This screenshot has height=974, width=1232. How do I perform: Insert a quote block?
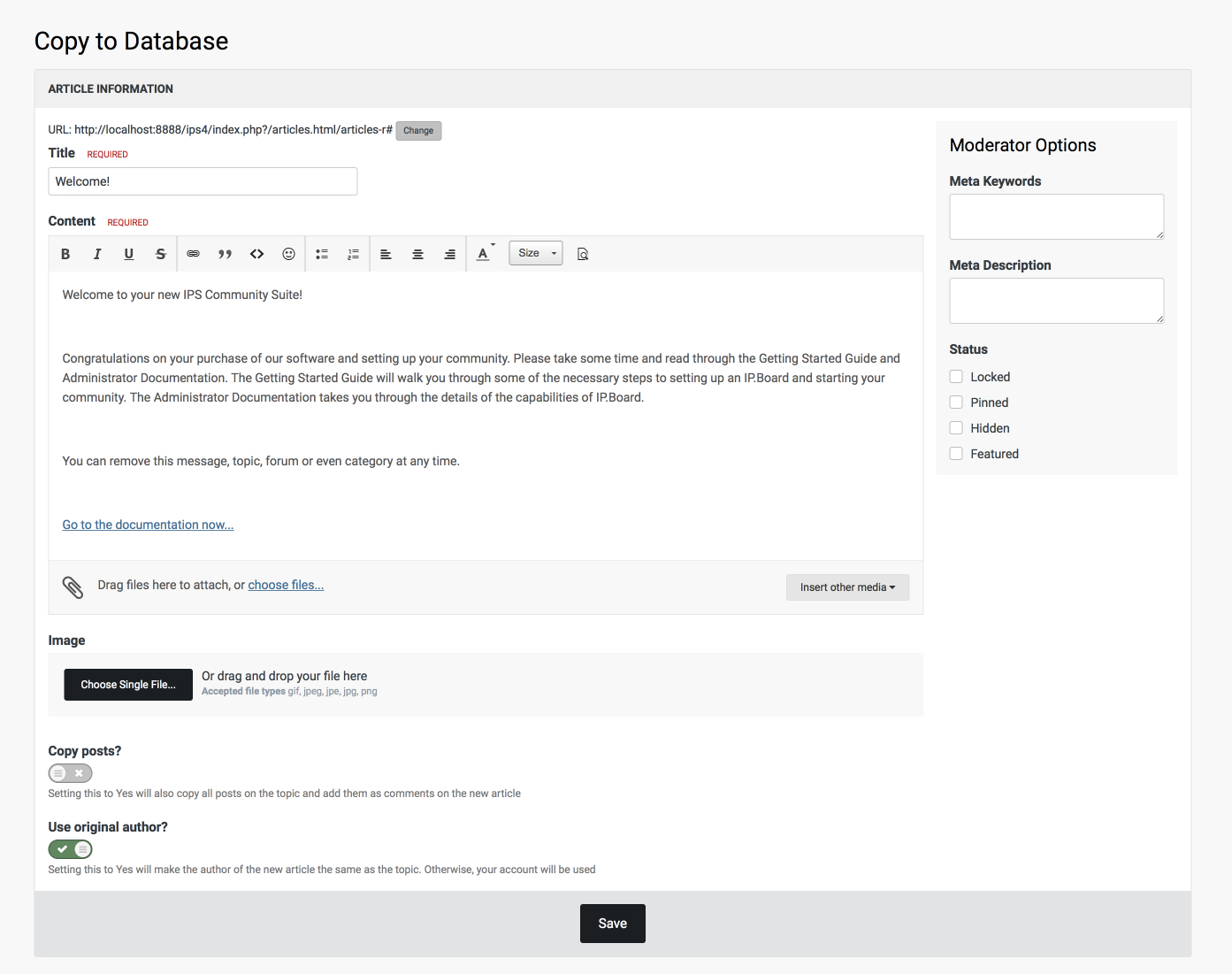[225, 254]
